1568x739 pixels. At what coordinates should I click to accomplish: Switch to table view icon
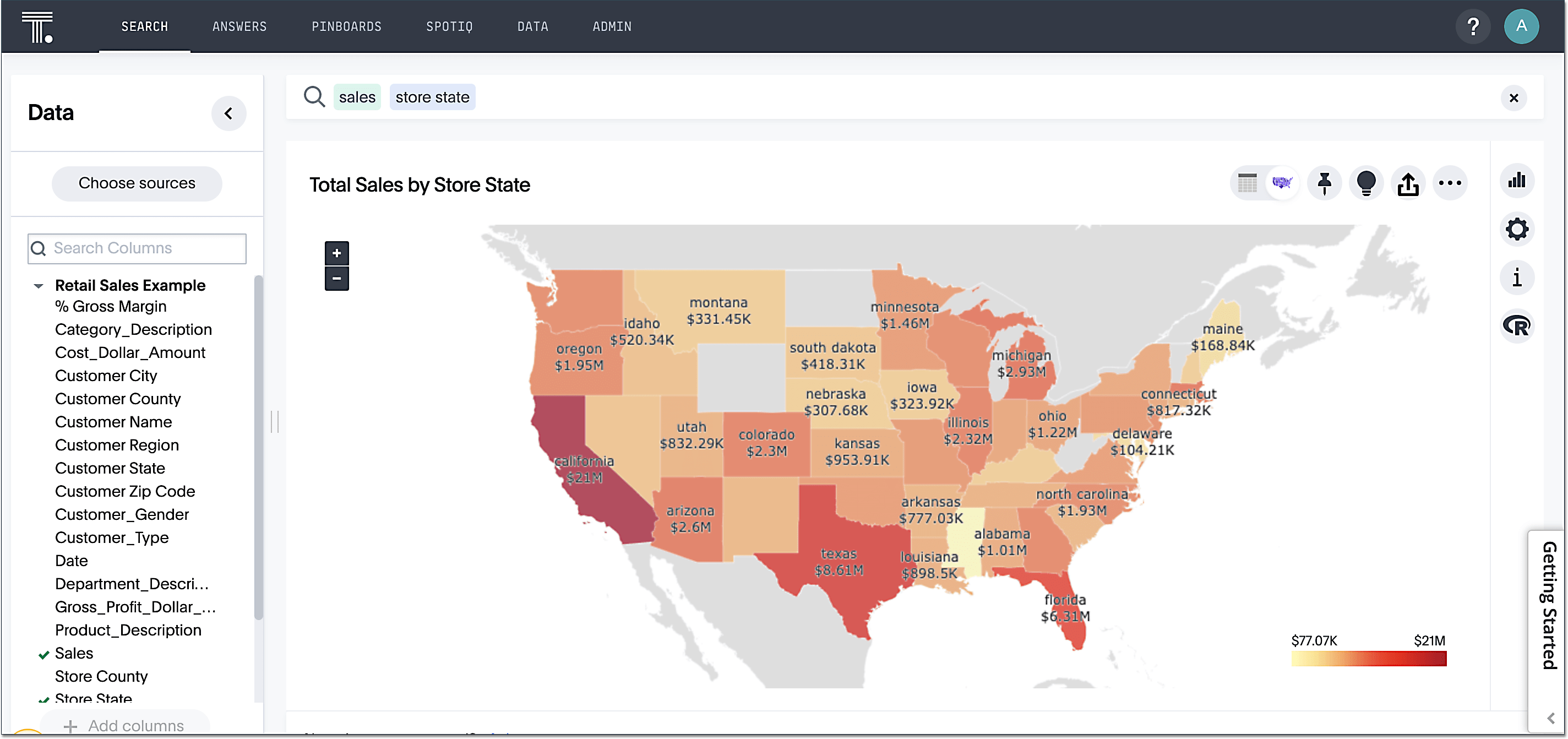coord(1248,183)
